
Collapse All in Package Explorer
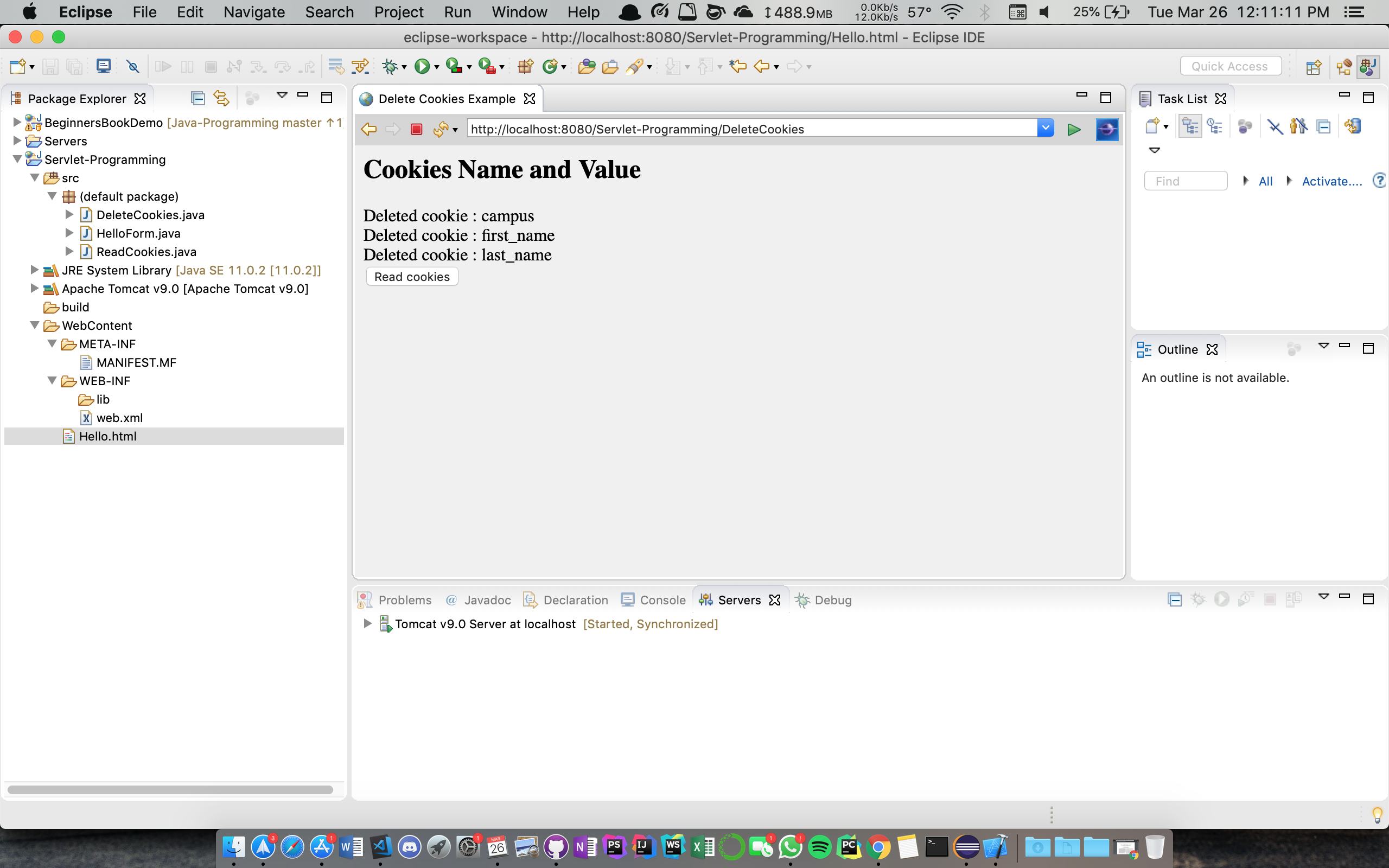coord(197,99)
